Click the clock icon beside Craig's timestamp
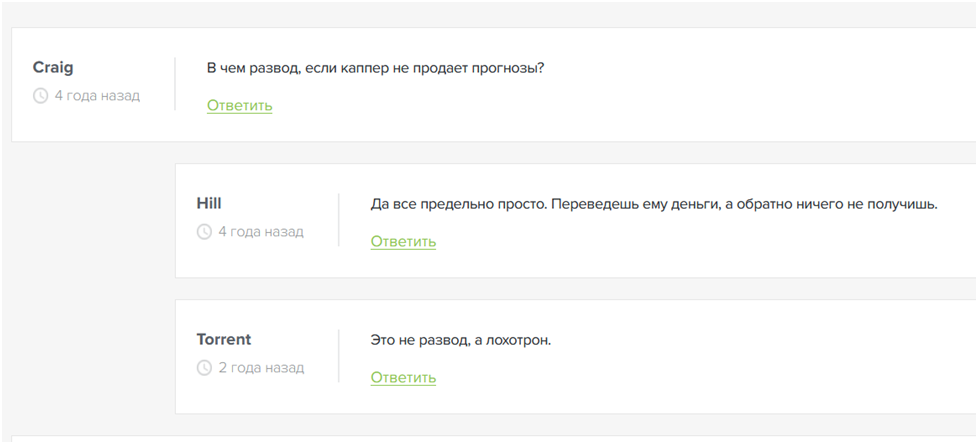The height and width of the screenshot is (444, 978). [41, 96]
